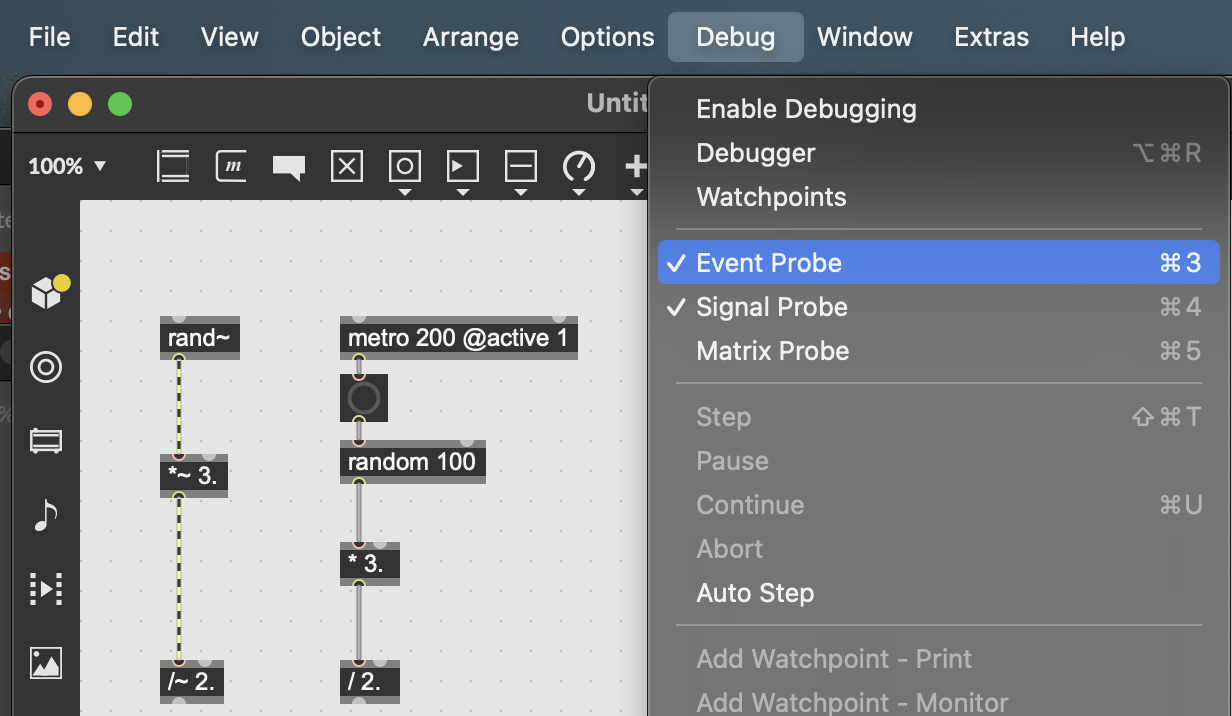Open the 100% zoom level dropdown
Screen dimensions: 1232x716
[x=68, y=167]
